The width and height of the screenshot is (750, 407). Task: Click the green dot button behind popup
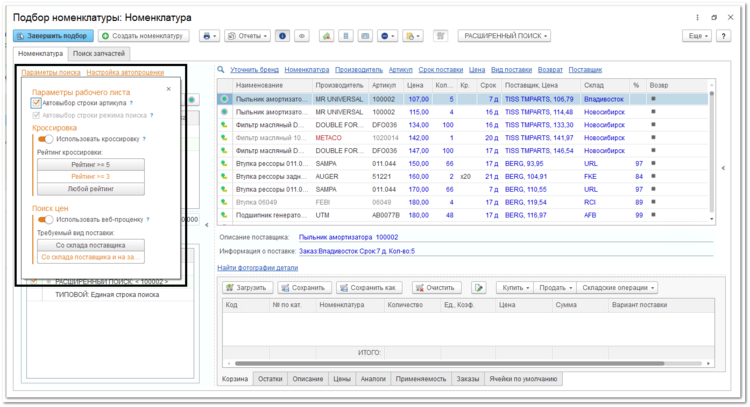tap(192, 99)
